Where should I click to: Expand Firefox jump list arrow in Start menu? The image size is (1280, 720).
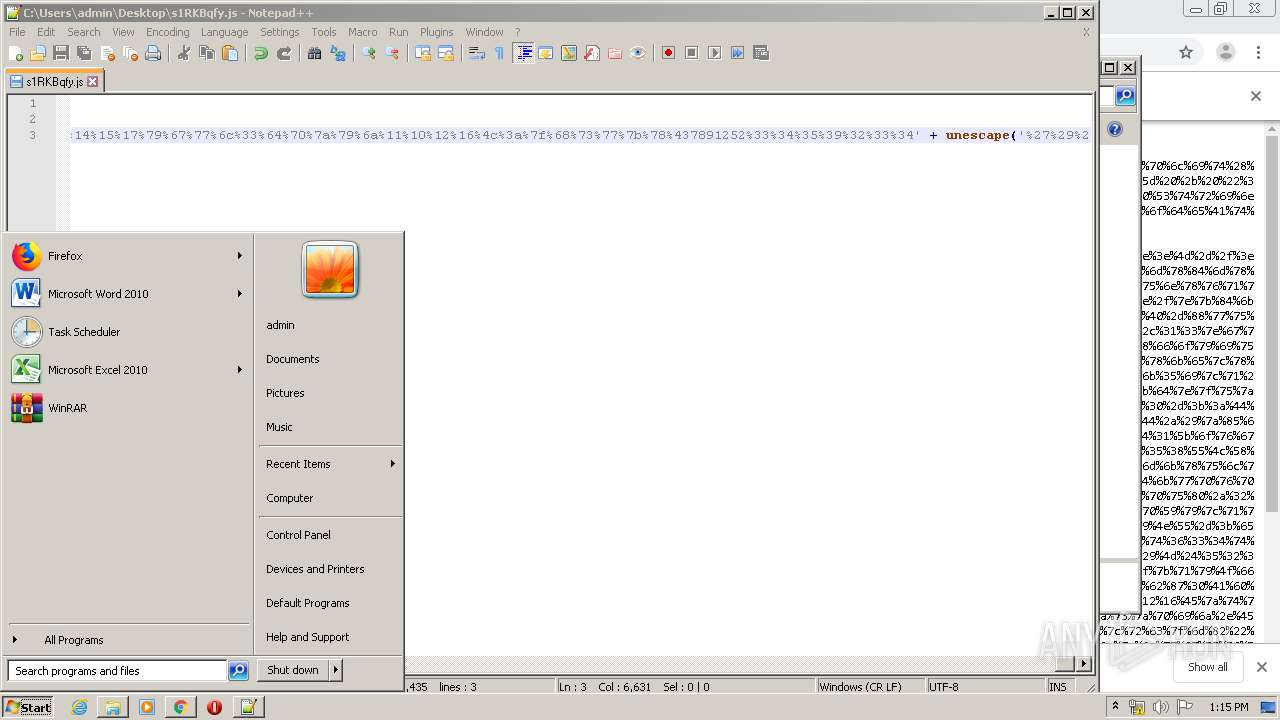click(x=239, y=256)
